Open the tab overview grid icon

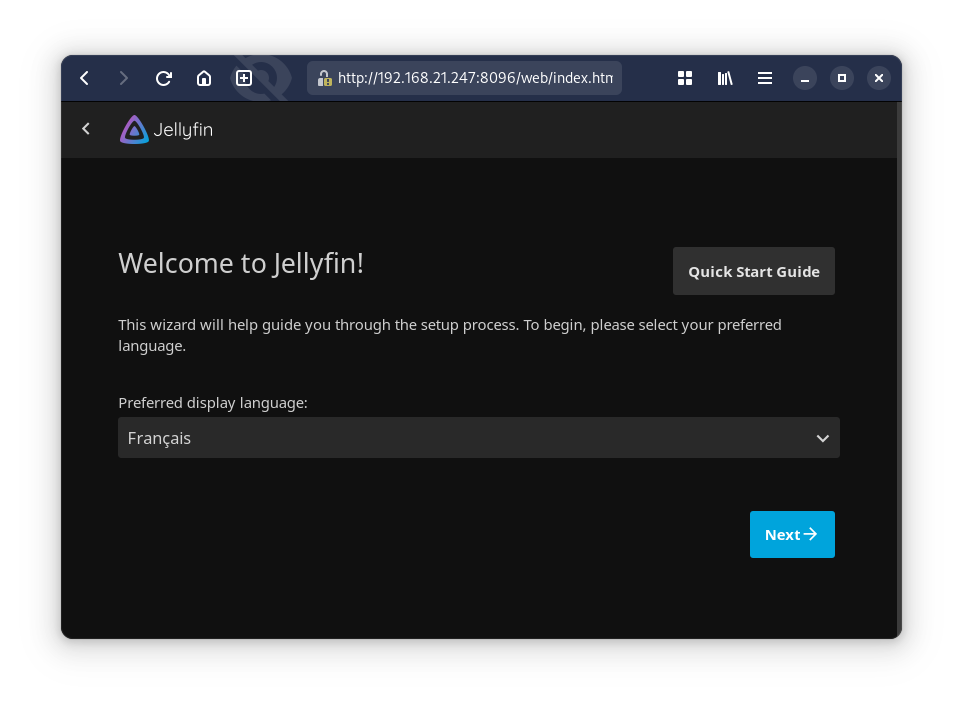click(685, 78)
